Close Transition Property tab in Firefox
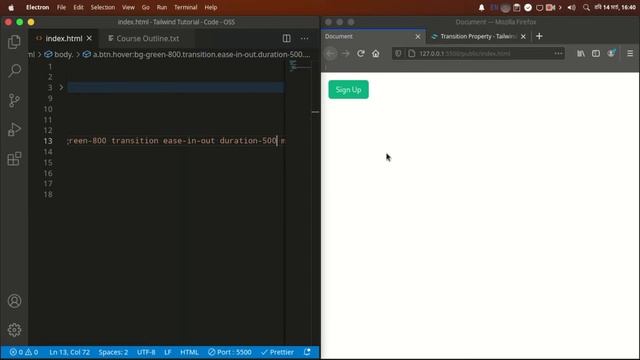This screenshot has height=360, width=640. coord(523,37)
